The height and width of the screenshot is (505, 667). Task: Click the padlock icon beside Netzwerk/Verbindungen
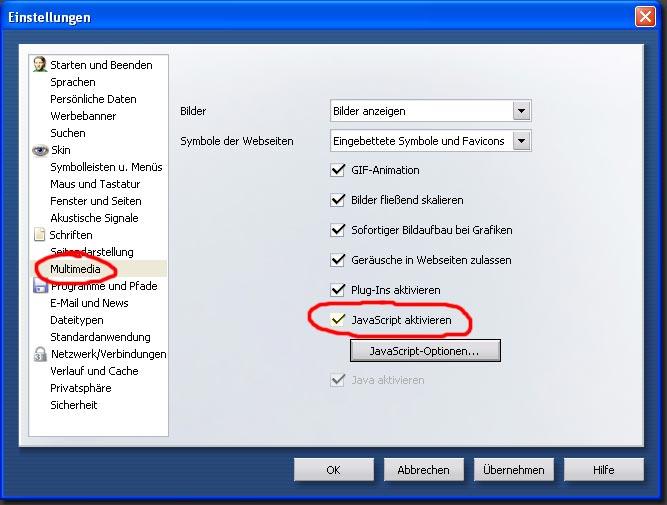40,354
